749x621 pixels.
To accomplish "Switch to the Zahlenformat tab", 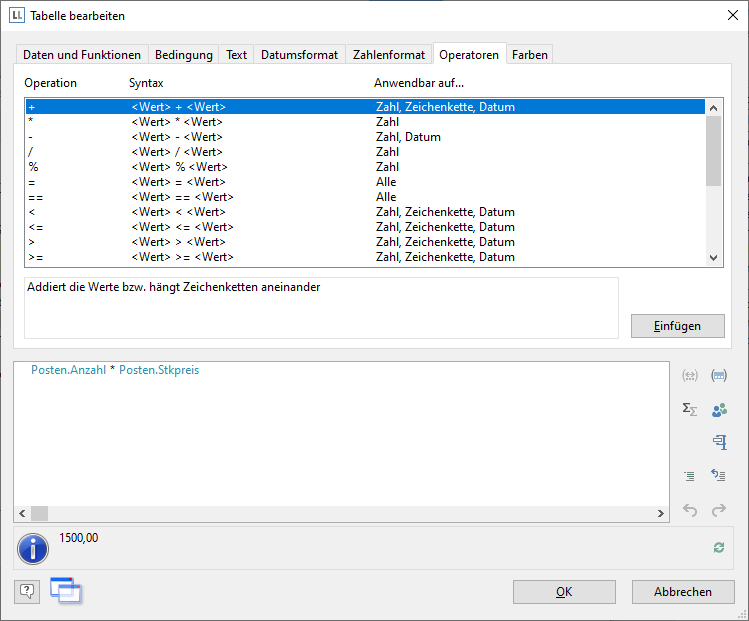I will click(x=389, y=55).
